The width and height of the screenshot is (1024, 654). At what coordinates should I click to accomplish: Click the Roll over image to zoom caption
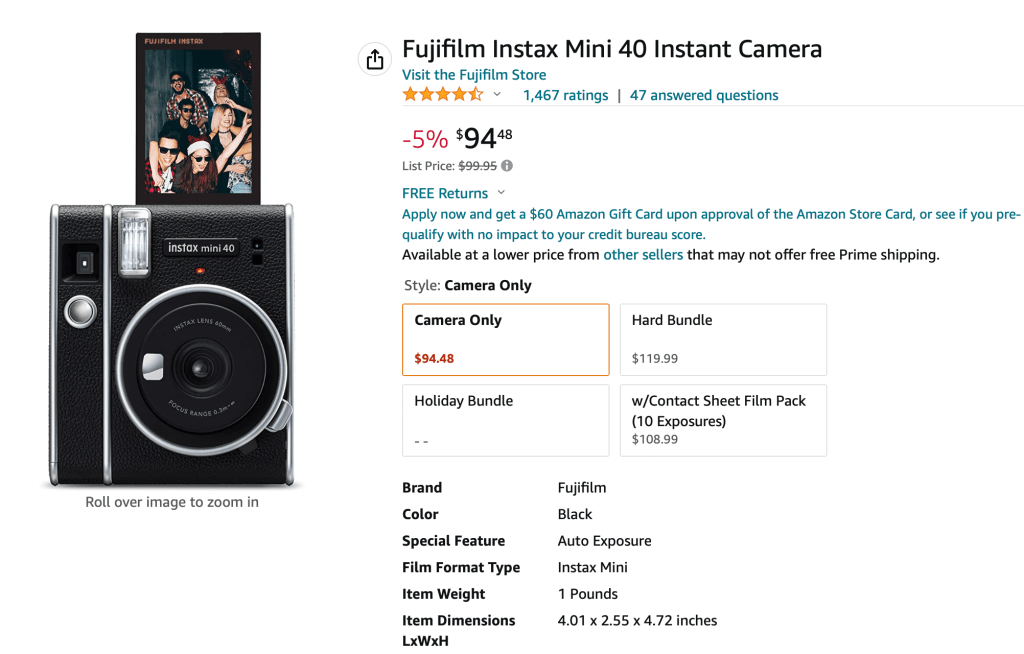pyautogui.click(x=172, y=502)
